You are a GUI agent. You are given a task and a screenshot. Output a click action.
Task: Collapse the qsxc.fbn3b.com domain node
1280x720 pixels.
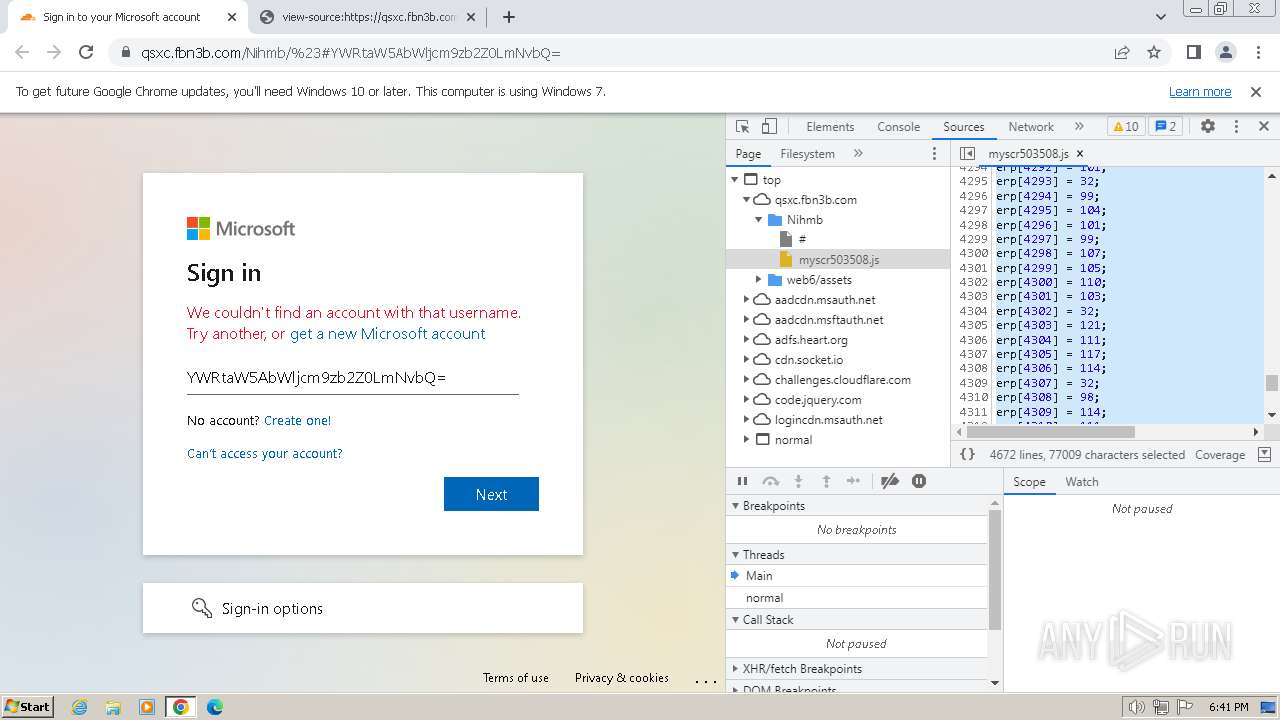[746, 200]
